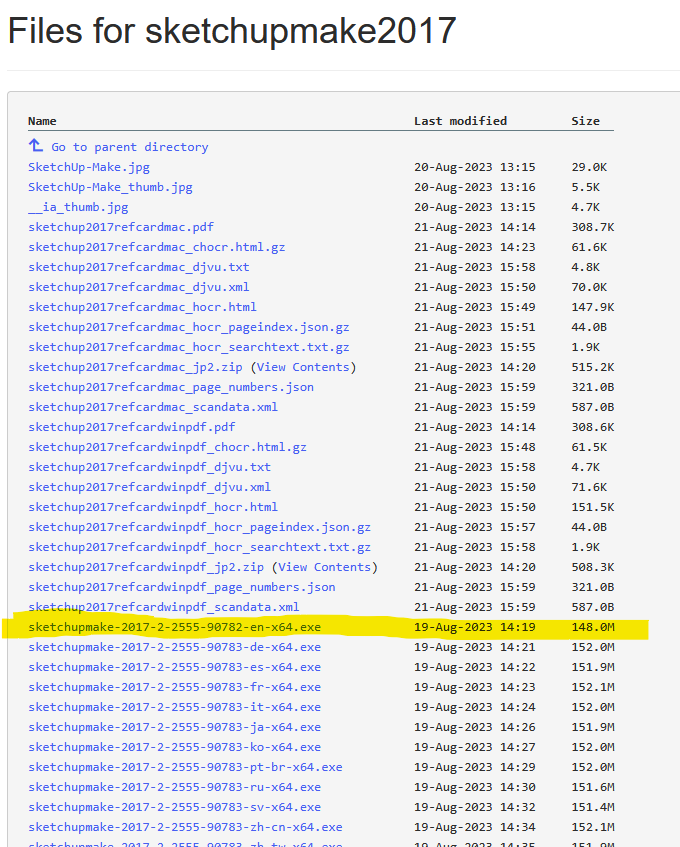Open sketchup2017refcardmac_scandata.xml link
This screenshot has height=847, width=680.
point(153,407)
